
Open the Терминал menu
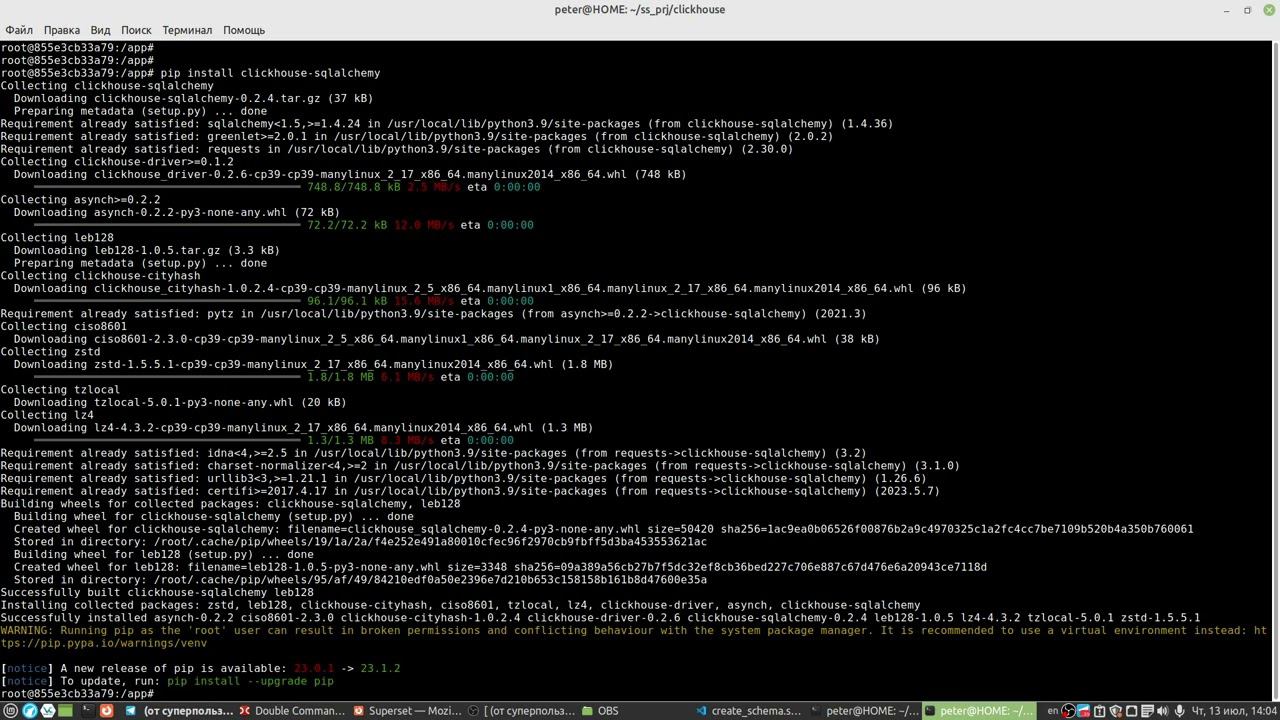click(187, 30)
